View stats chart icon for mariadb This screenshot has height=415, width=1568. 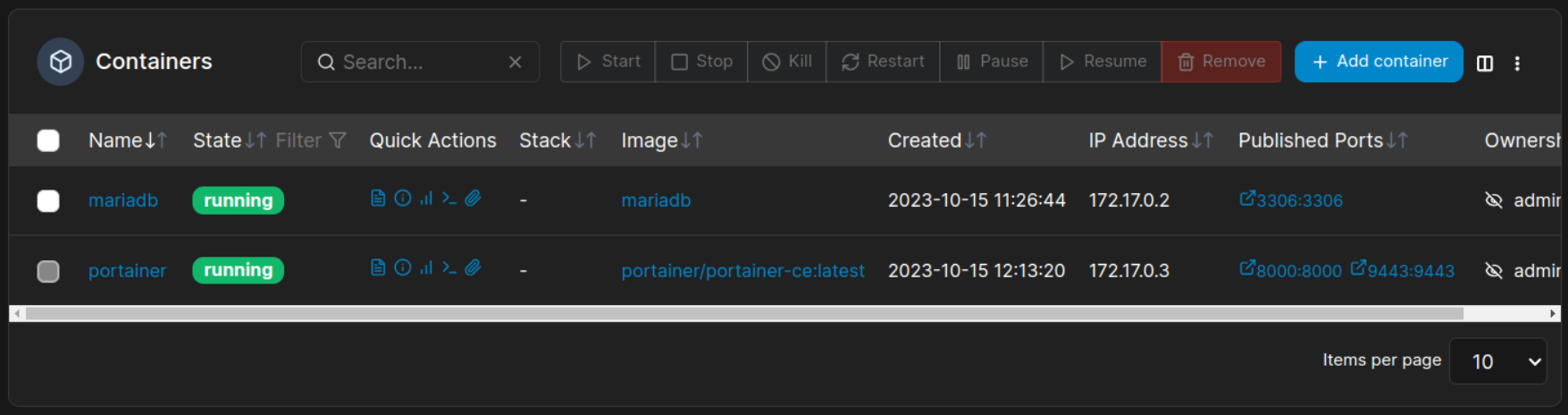click(x=426, y=199)
